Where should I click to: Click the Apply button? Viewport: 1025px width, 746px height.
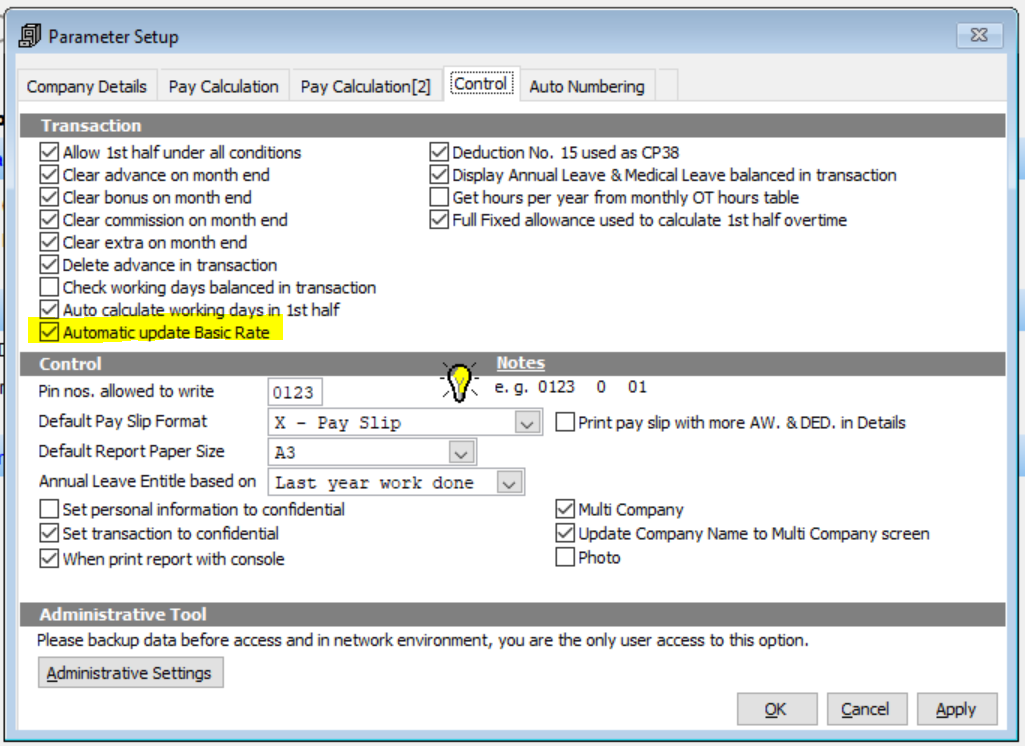[956, 708]
